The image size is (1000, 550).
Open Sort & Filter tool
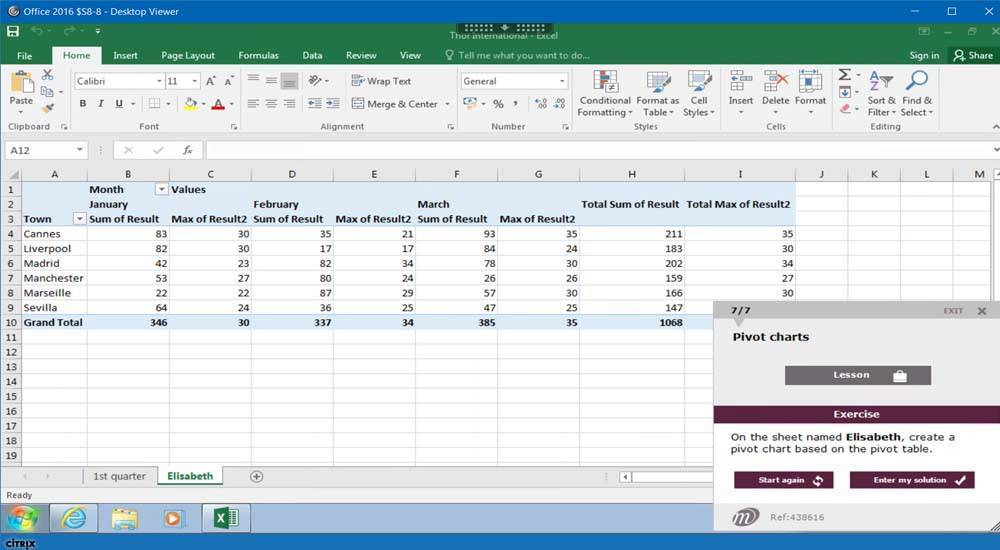tap(881, 93)
